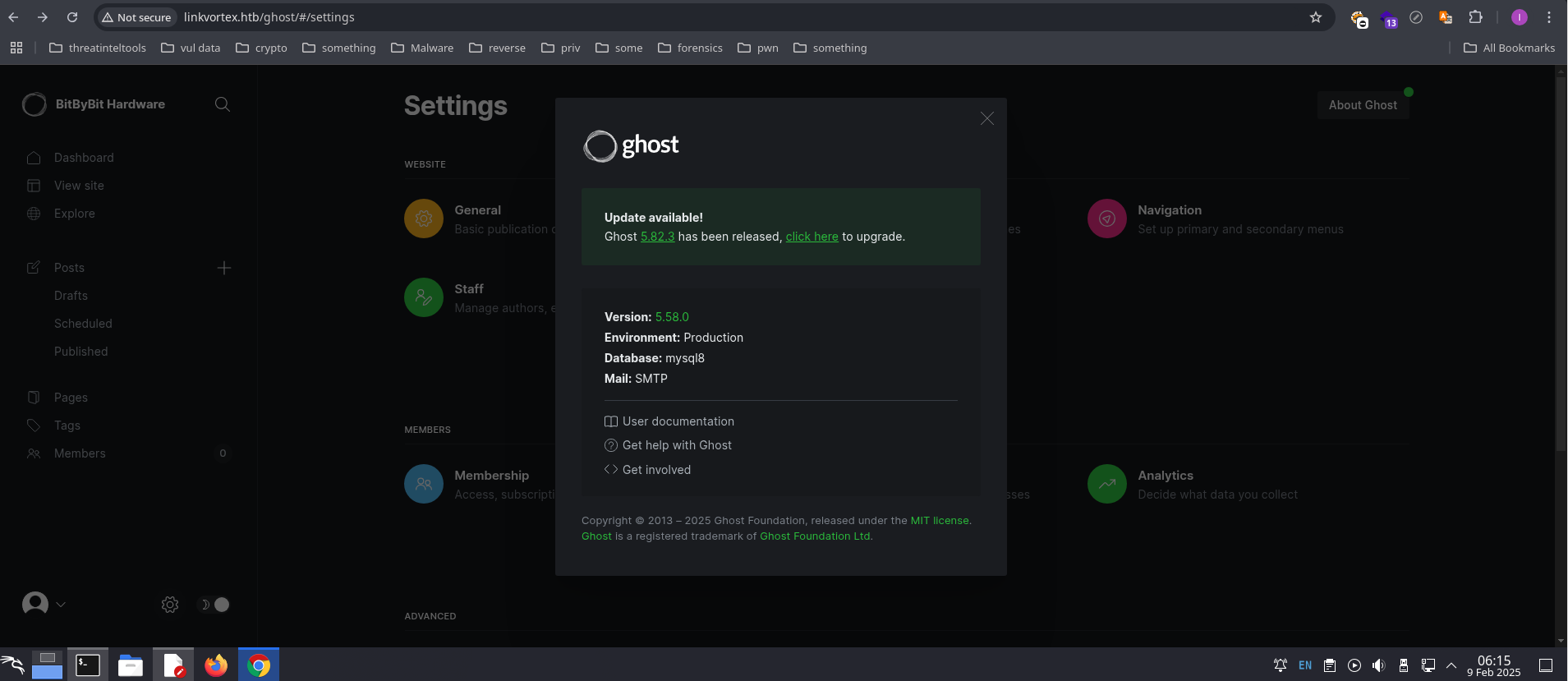Click the pink Navigation icon
The width and height of the screenshot is (1568, 681).
click(x=1106, y=219)
